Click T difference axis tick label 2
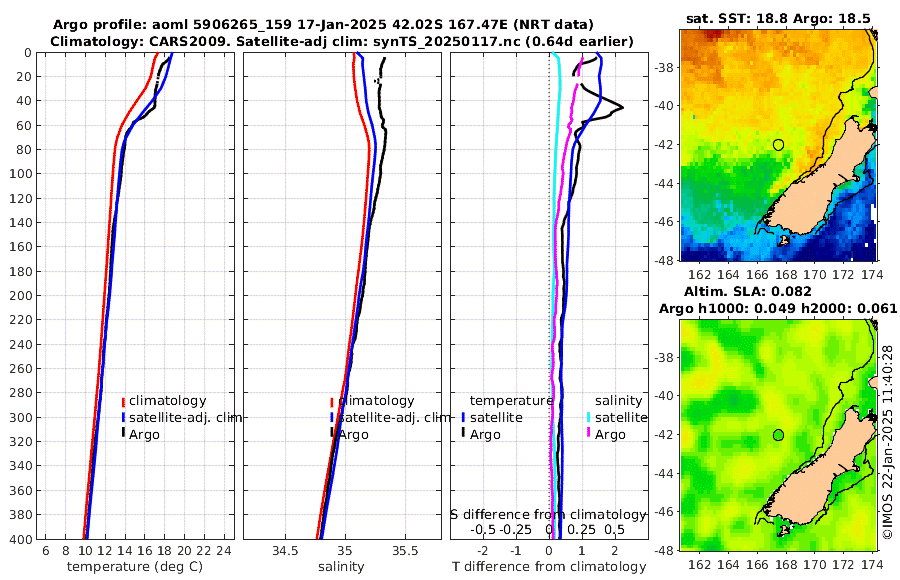 click(x=615, y=551)
